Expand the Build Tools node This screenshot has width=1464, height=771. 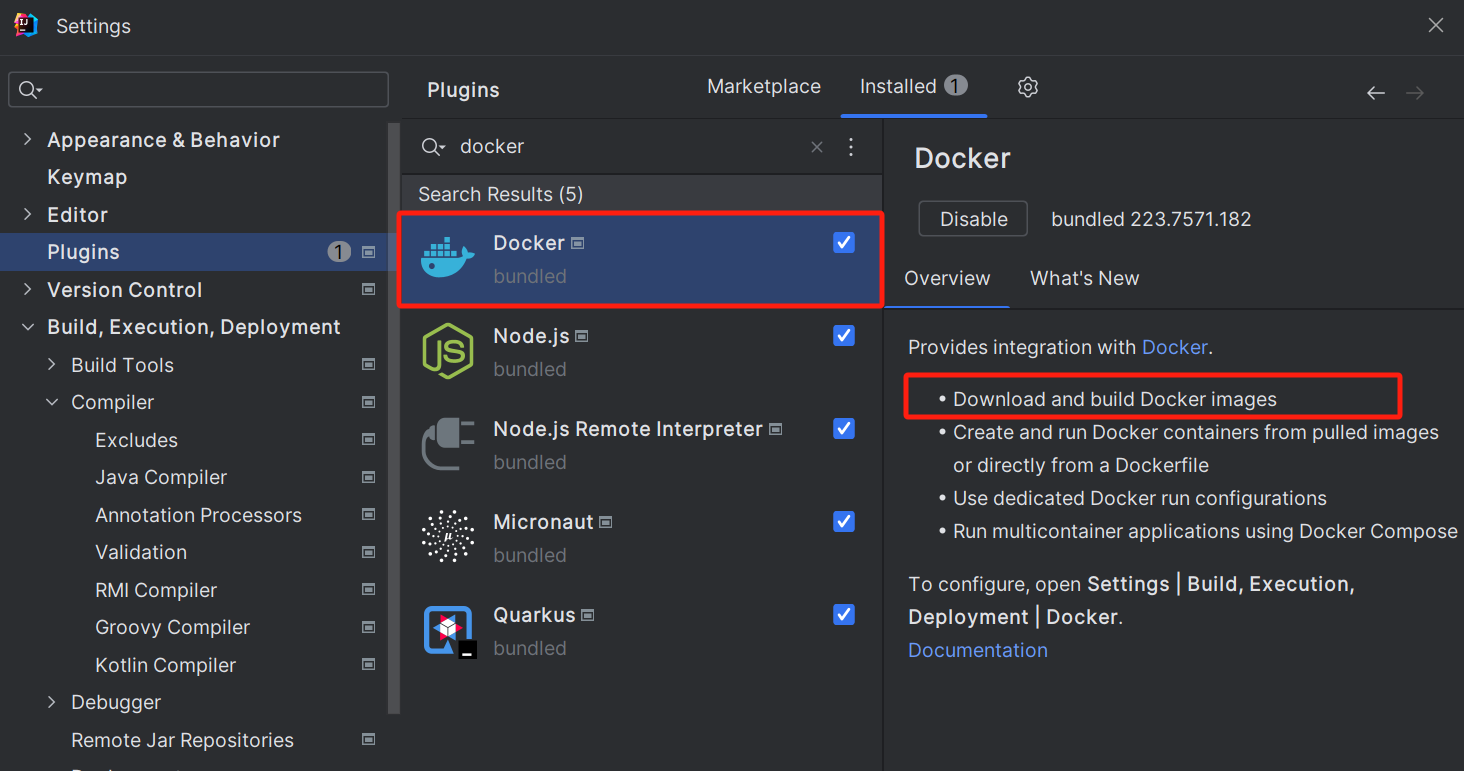coord(52,365)
